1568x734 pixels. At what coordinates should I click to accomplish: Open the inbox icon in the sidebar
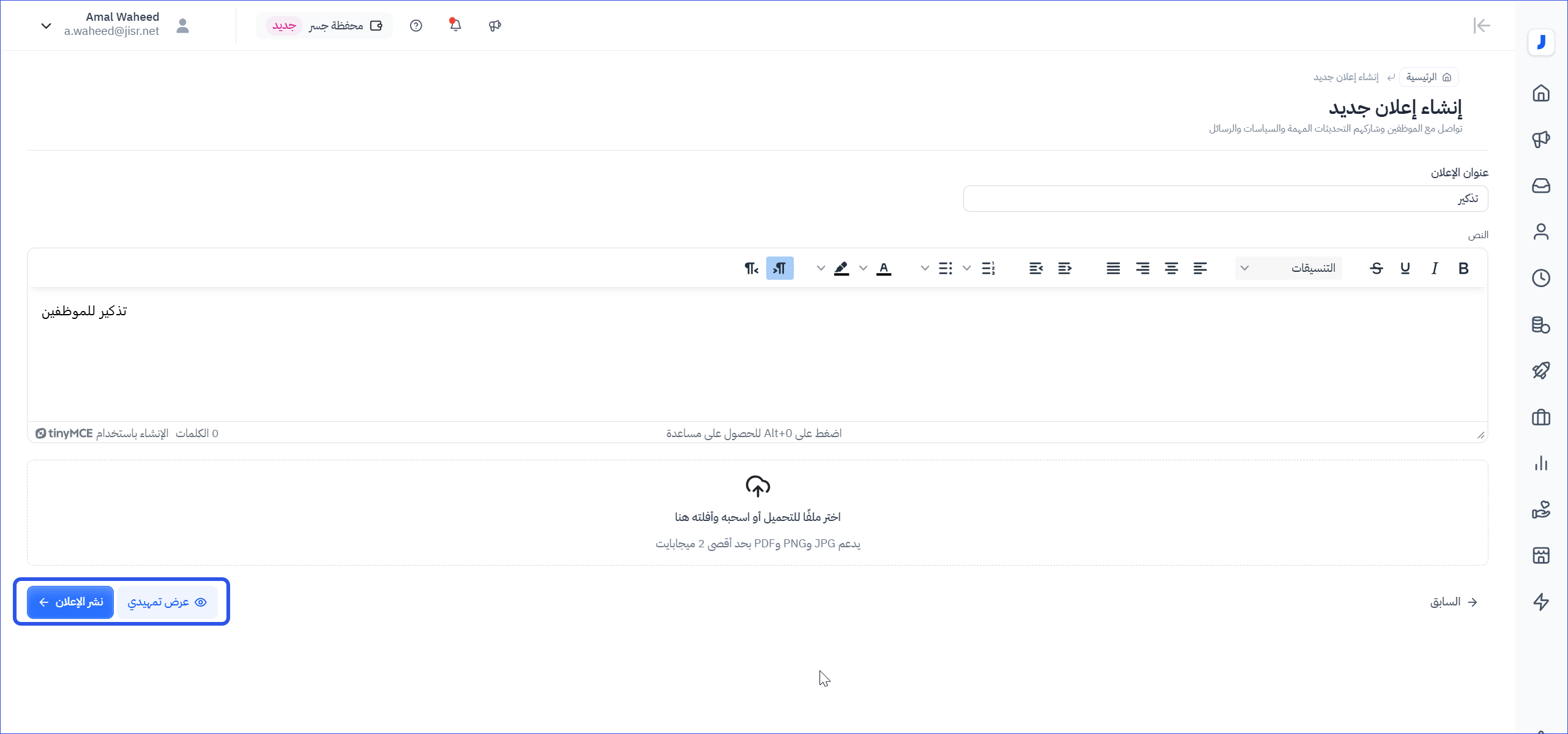coord(1540,185)
